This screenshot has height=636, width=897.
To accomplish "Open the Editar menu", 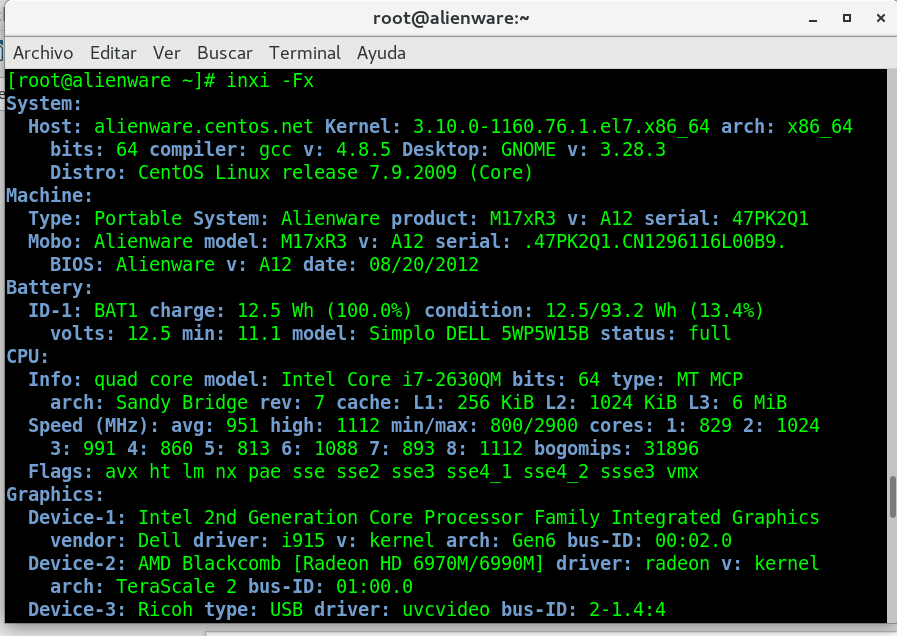I will 113,53.
